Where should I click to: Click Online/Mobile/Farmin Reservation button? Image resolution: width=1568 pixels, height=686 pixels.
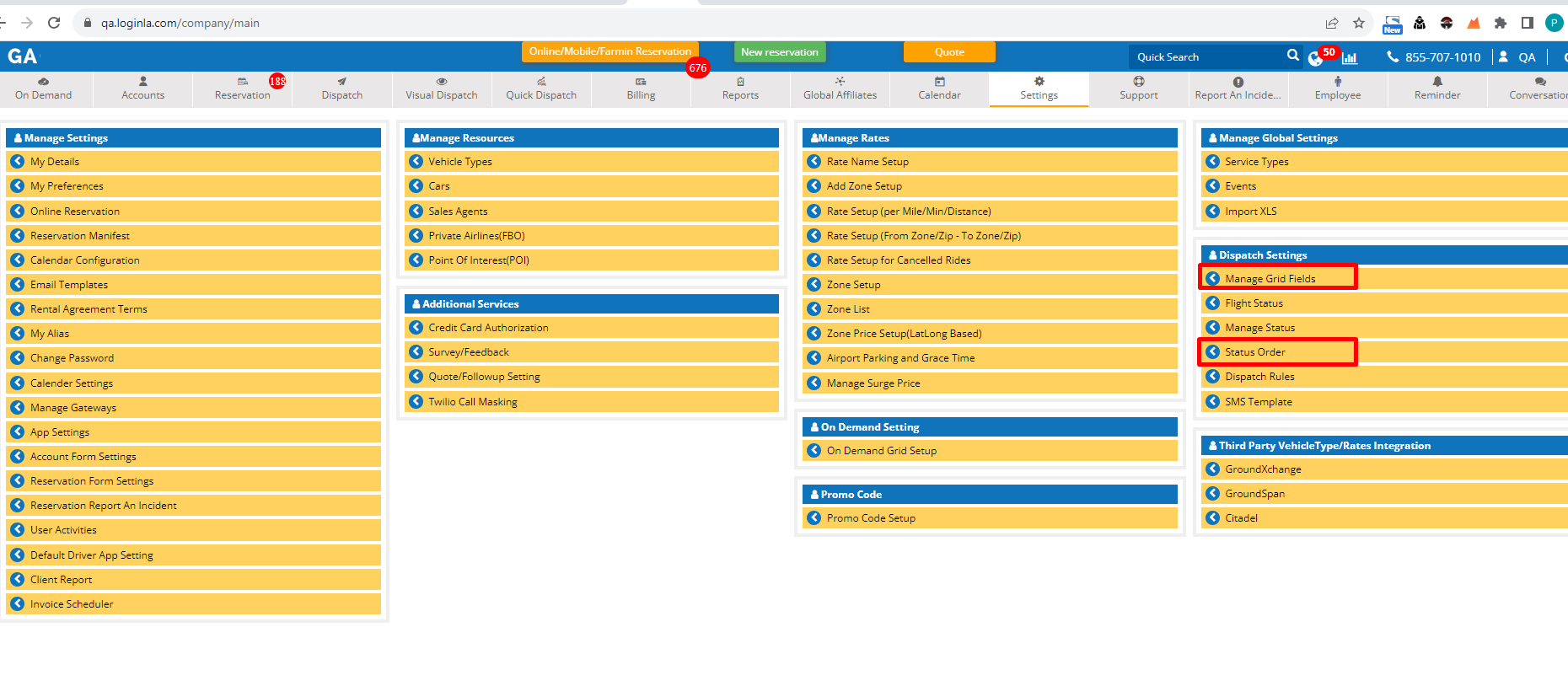tap(609, 51)
